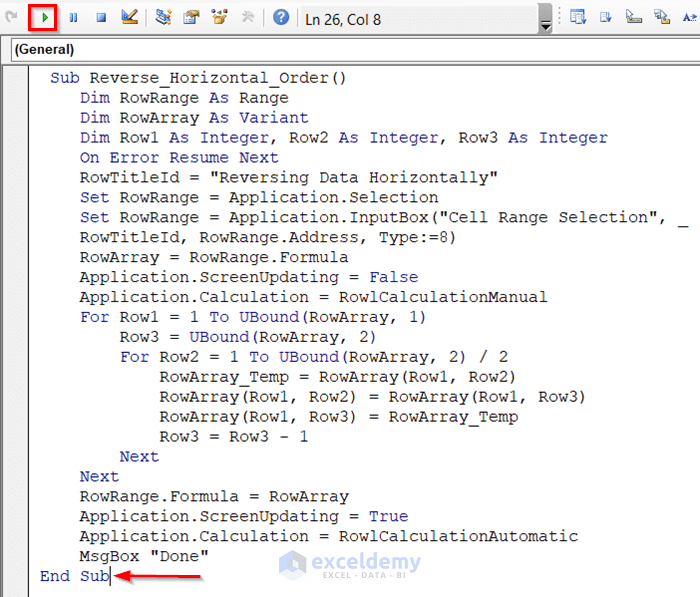700x597 pixels.
Task: Click List Constants icon on Edit toolbar
Action: (x=605, y=17)
